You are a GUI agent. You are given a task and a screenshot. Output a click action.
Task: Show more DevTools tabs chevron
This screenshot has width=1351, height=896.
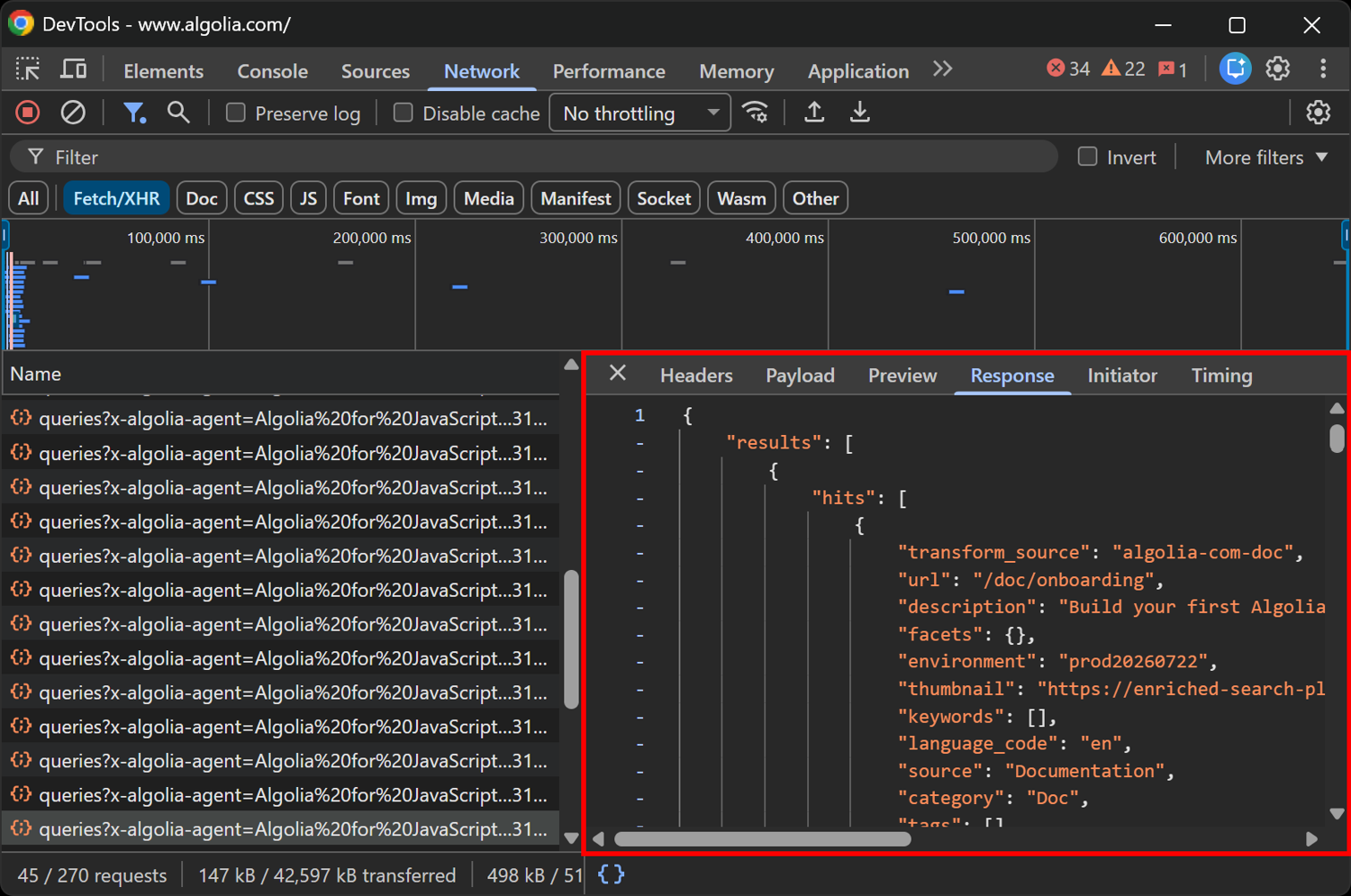click(943, 69)
